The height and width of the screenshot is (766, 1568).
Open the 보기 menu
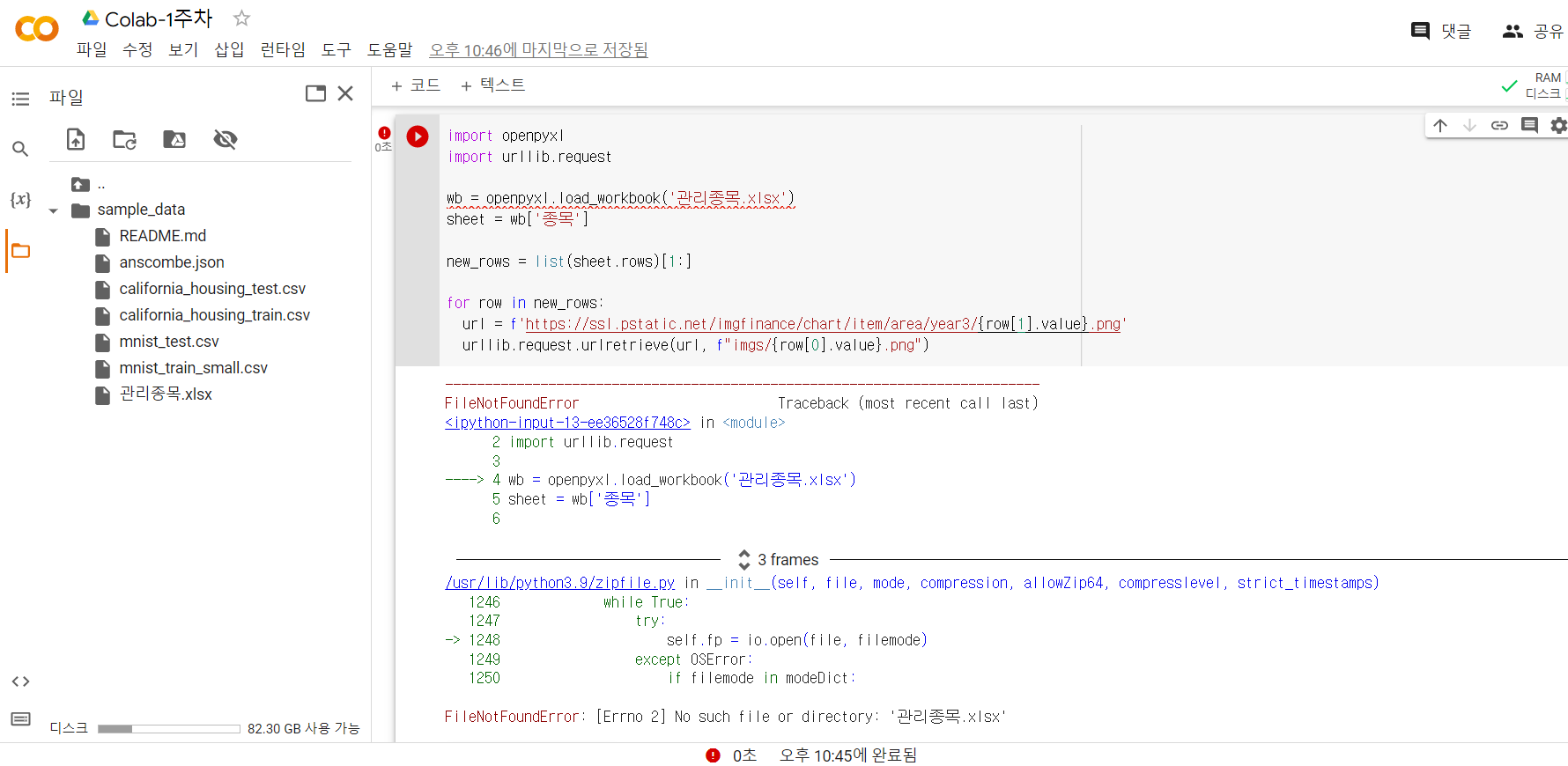click(183, 49)
